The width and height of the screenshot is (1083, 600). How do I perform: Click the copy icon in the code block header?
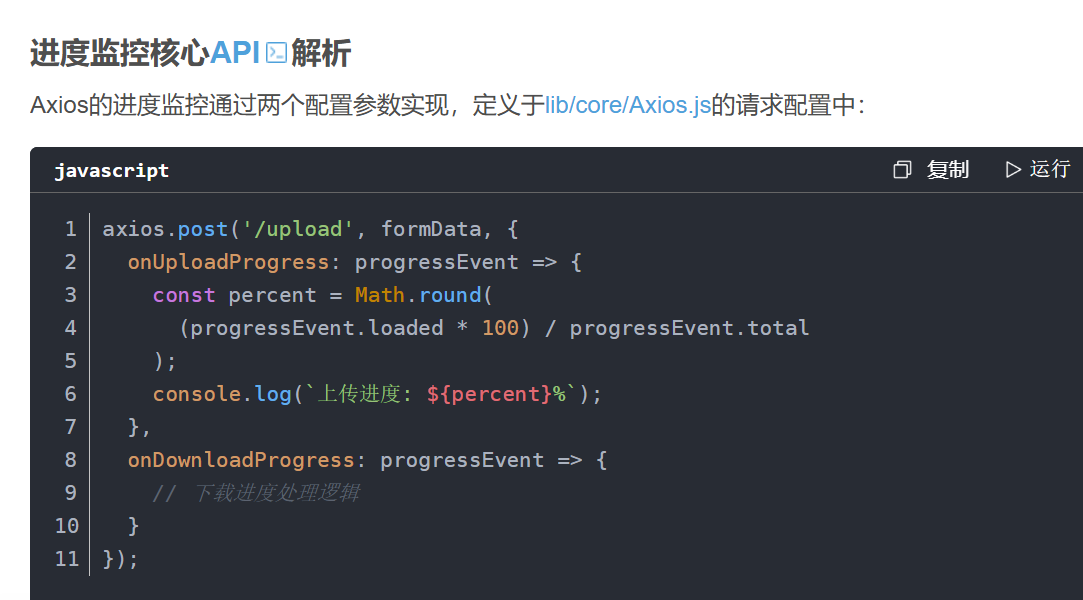[901, 170]
